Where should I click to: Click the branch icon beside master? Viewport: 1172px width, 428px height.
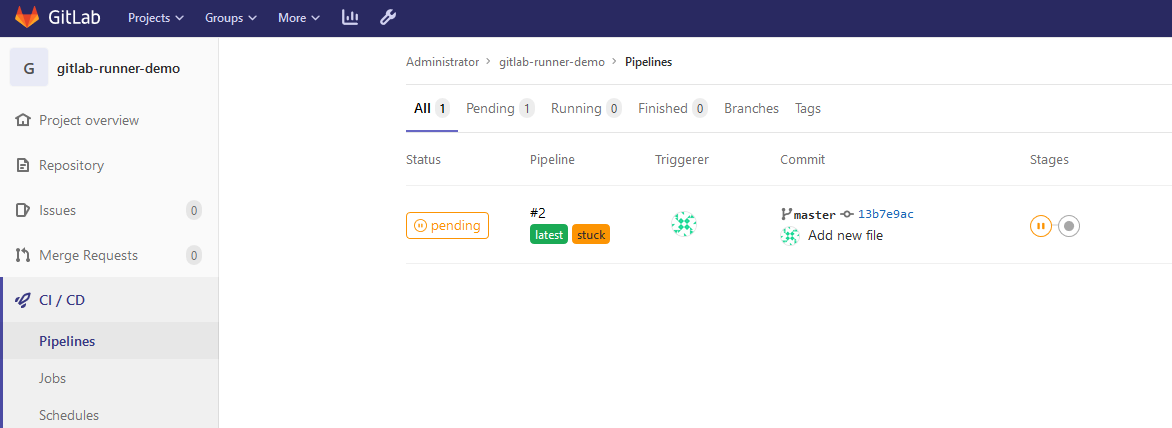[x=786, y=214]
